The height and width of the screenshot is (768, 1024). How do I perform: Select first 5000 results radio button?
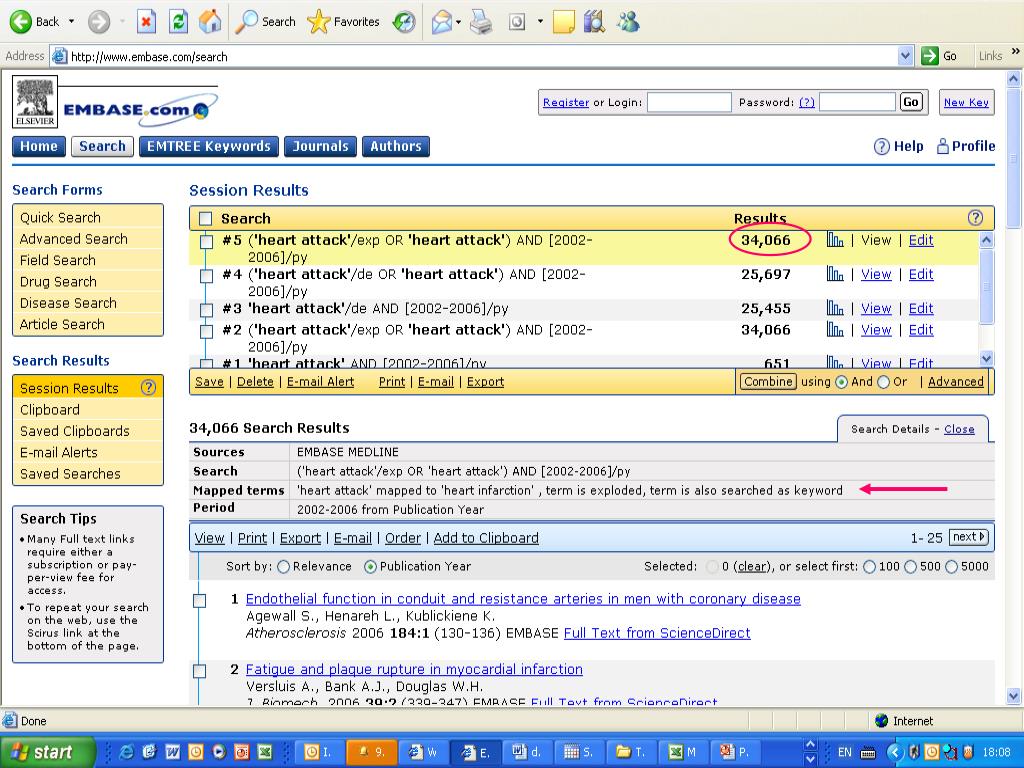coord(952,567)
